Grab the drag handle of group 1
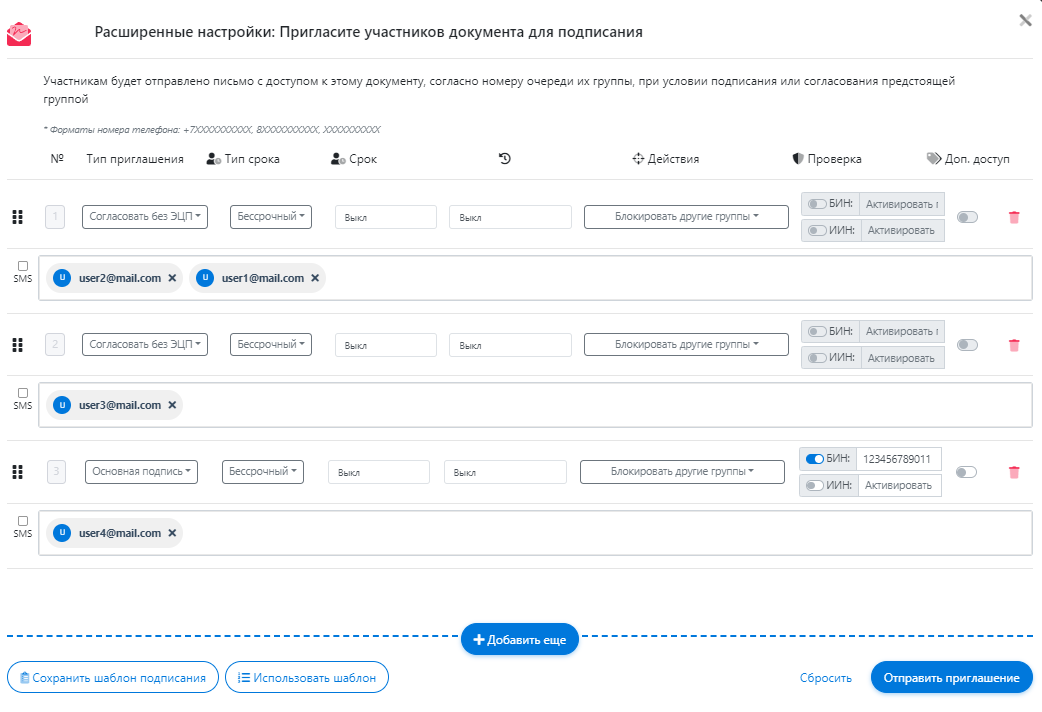The image size is (1042, 712). [x=17, y=217]
